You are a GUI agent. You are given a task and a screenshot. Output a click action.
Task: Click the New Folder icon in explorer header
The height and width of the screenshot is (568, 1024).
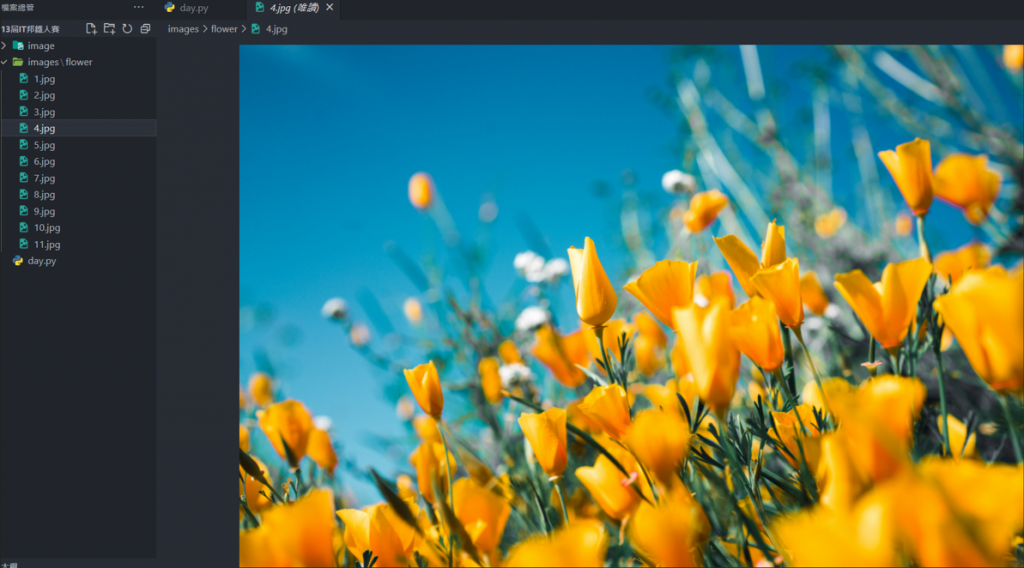click(x=109, y=29)
